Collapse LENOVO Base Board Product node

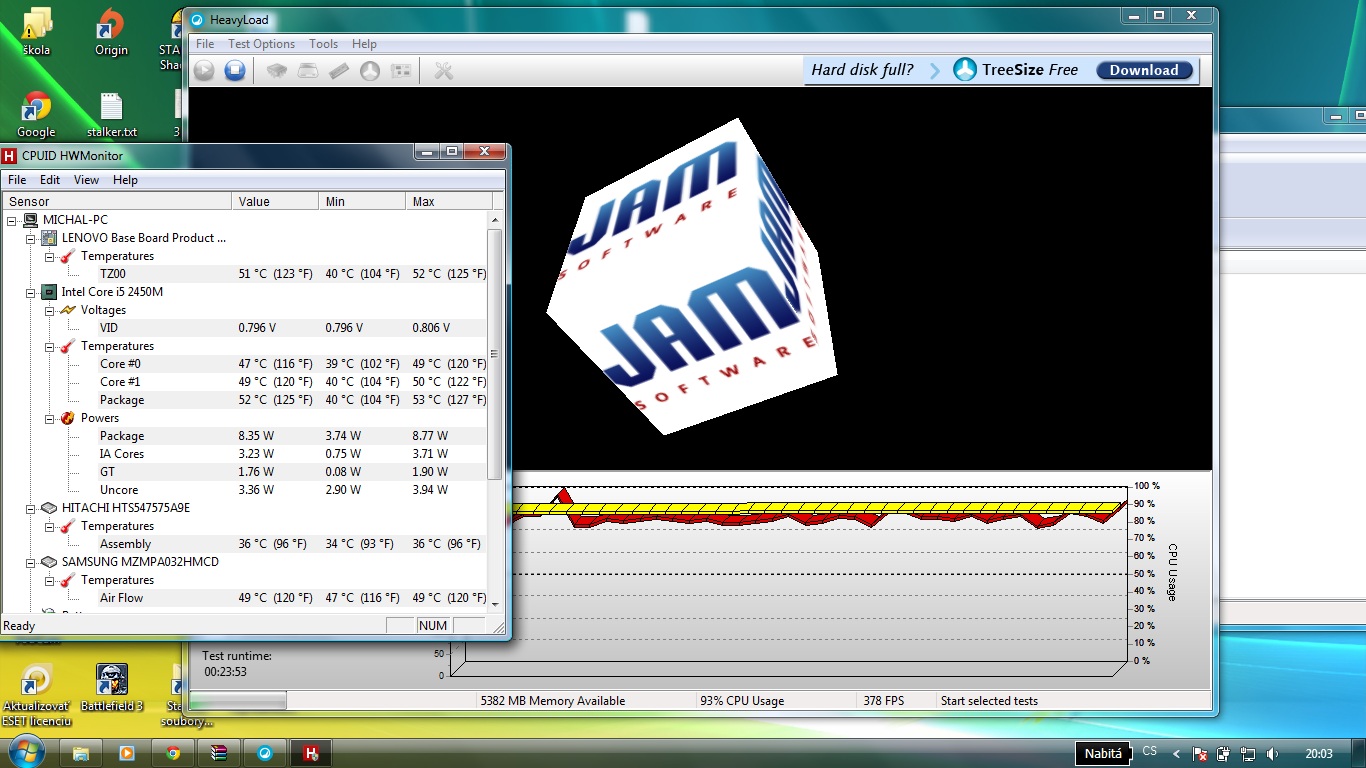coord(31,238)
